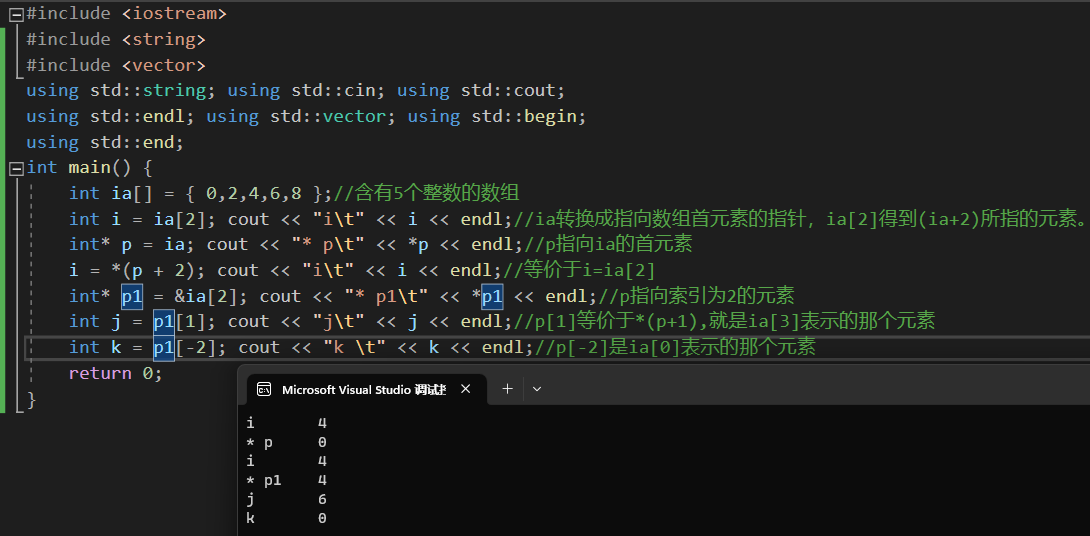Click the closing brace of main function
The image size is (1090, 536).
(31, 399)
